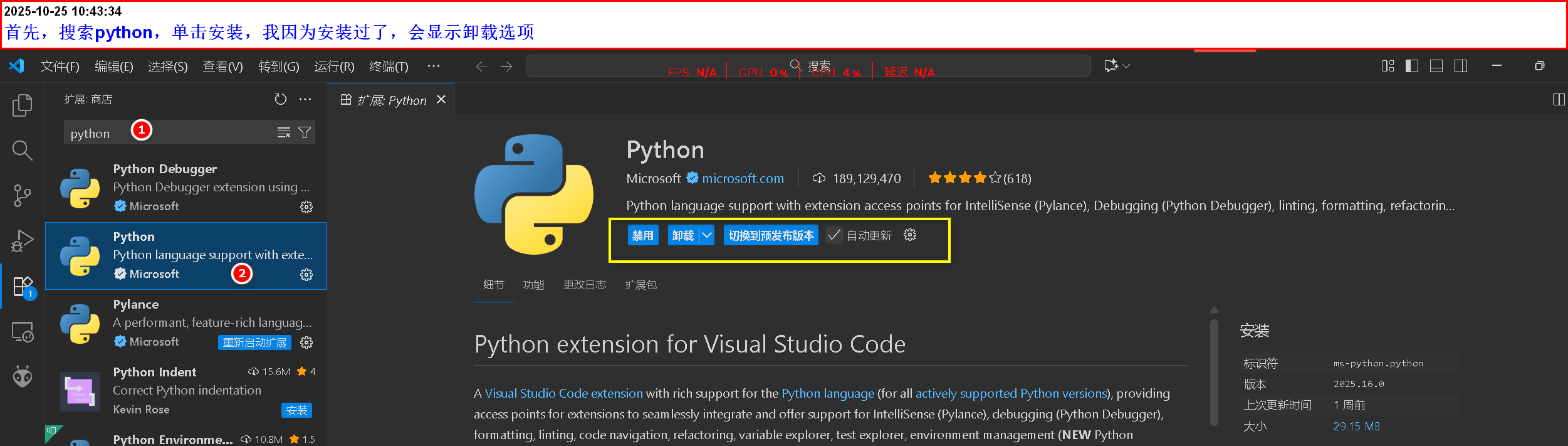Toggle the auto update checkbox
Viewport: 1568px width, 446px height.
pyautogui.click(x=834, y=235)
